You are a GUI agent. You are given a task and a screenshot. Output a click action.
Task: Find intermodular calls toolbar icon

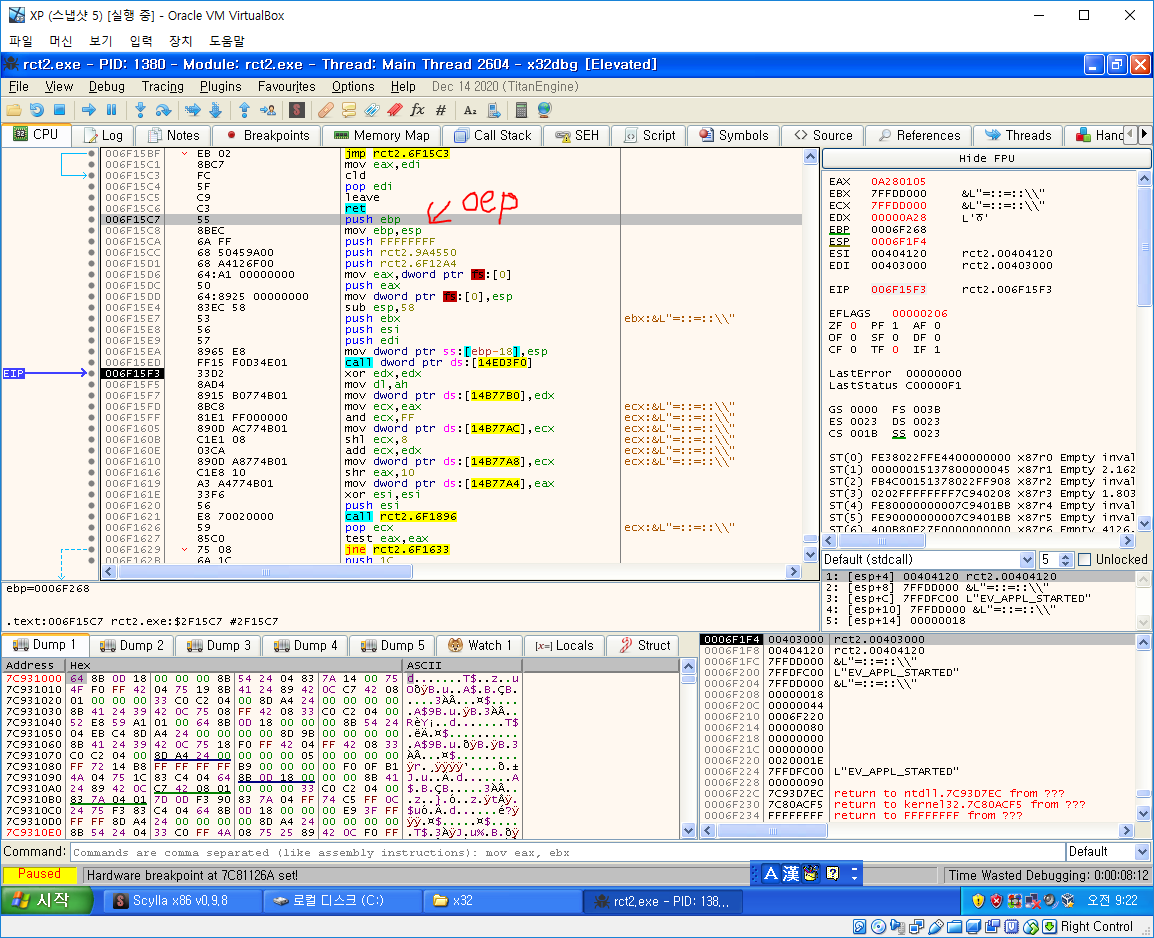493,110
